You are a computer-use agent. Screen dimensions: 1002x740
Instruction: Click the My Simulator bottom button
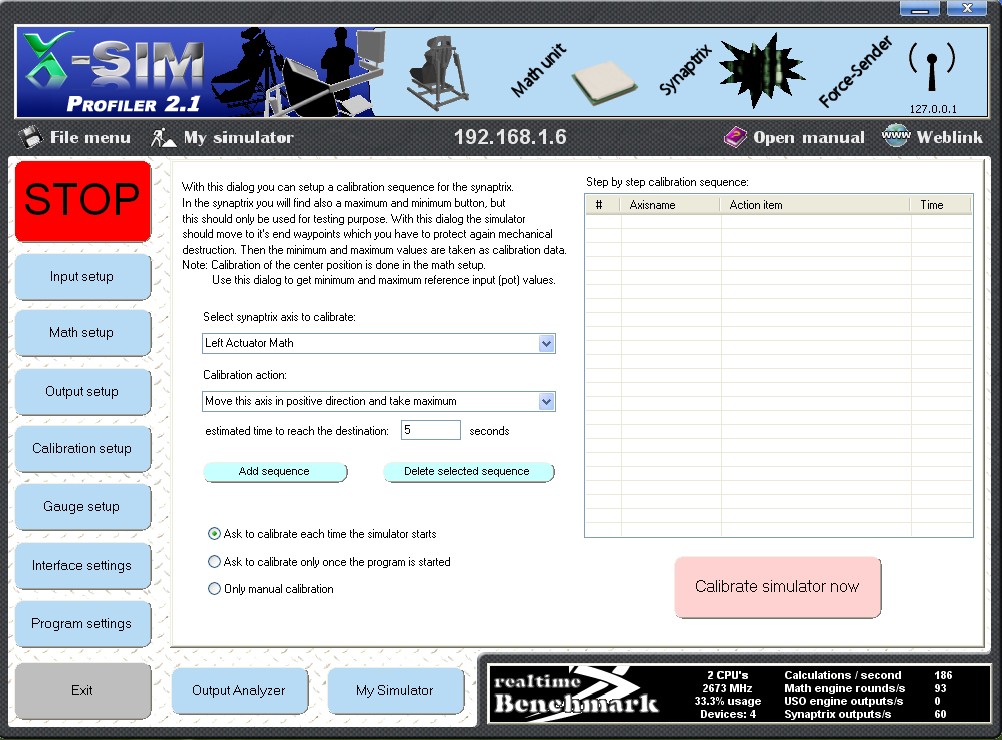(395, 691)
